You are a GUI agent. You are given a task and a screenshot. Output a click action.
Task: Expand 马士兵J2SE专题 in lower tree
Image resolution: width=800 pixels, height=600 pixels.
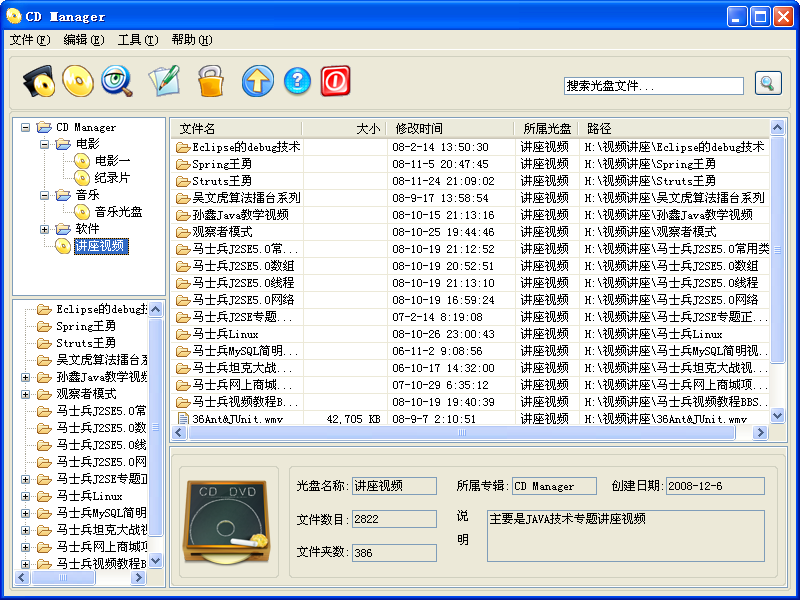[x=25, y=479]
